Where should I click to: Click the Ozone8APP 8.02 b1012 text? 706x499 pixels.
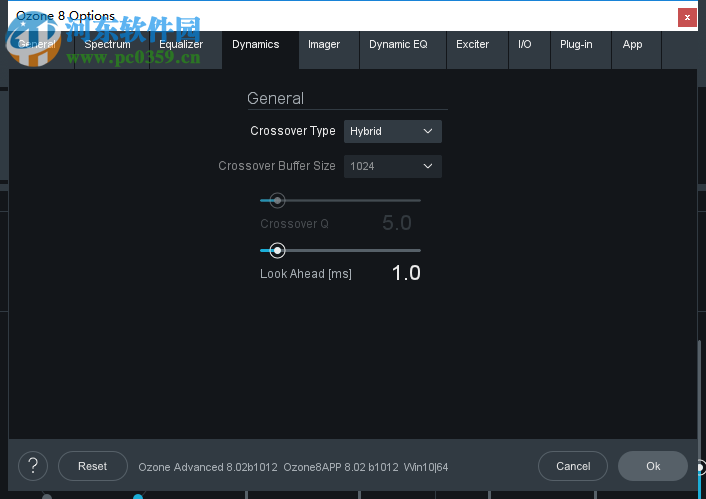[x=341, y=467]
